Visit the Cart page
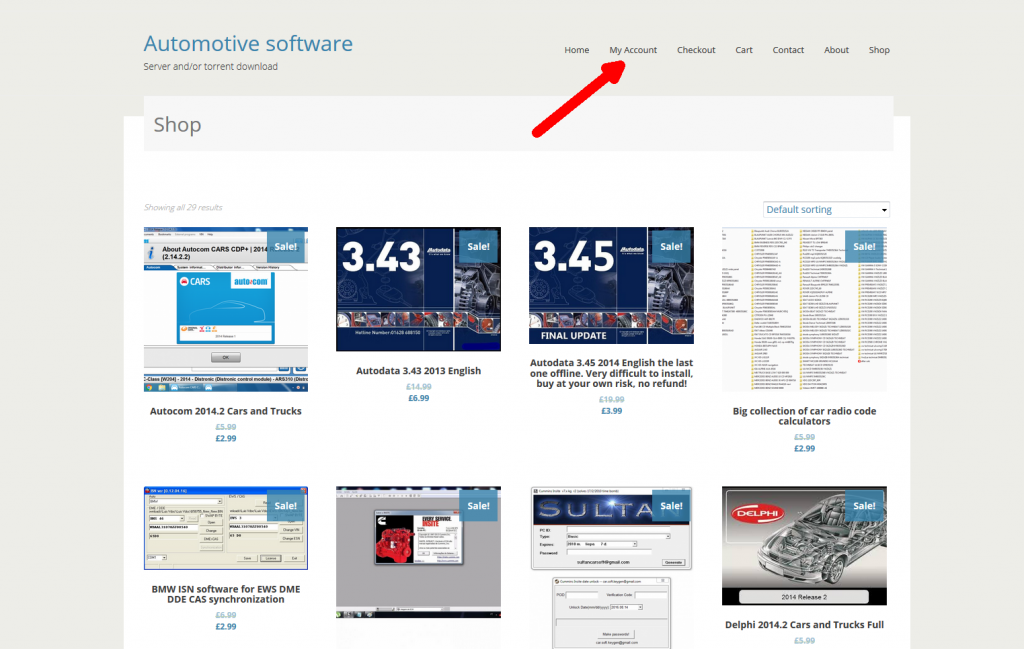This screenshot has width=1024, height=649. pyautogui.click(x=744, y=49)
